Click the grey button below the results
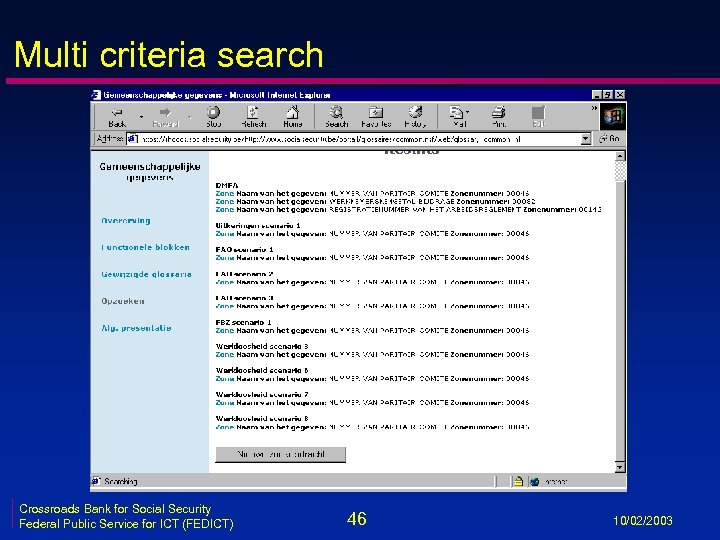Viewport: 720px width, 540px height. pos(281,455)
